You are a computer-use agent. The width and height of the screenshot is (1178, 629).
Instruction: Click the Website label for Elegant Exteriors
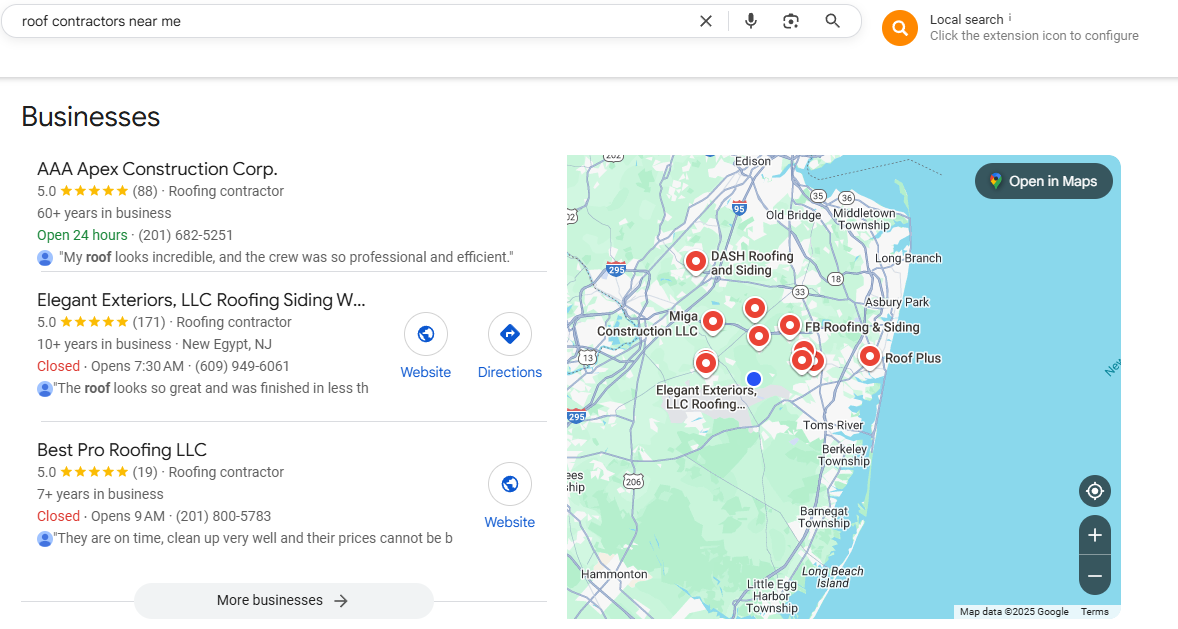pyautogui.click(x=426, y=372)
